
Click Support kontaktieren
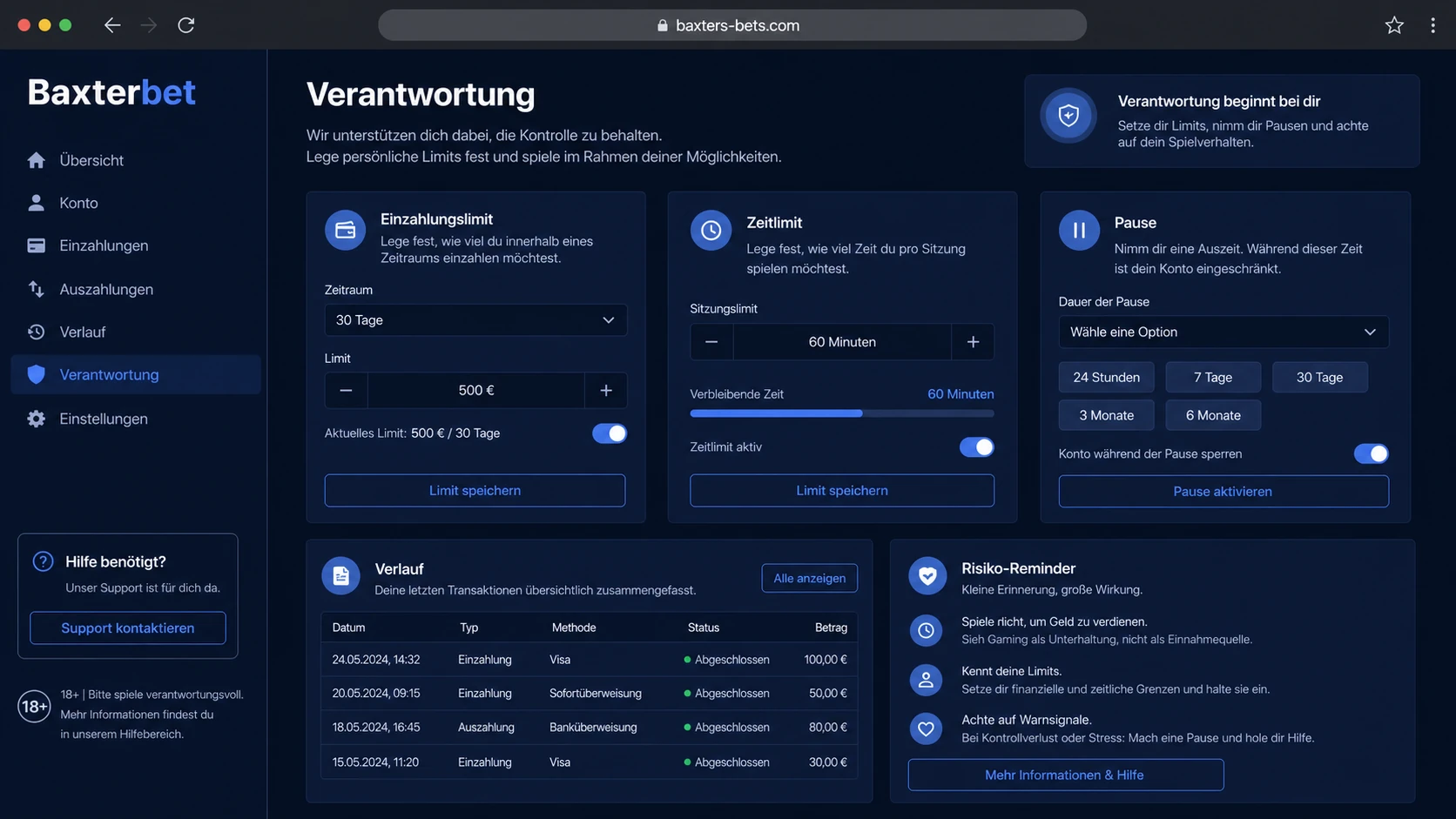tap(128, 628)
